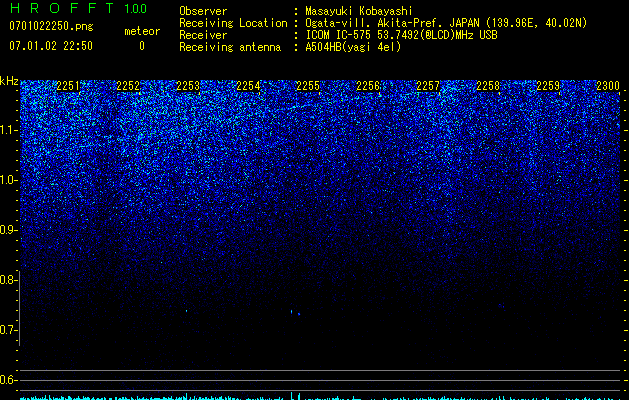Click the 0.6 kHz frequency axis label
Screen dimensions: 629x400
[8, 380]
